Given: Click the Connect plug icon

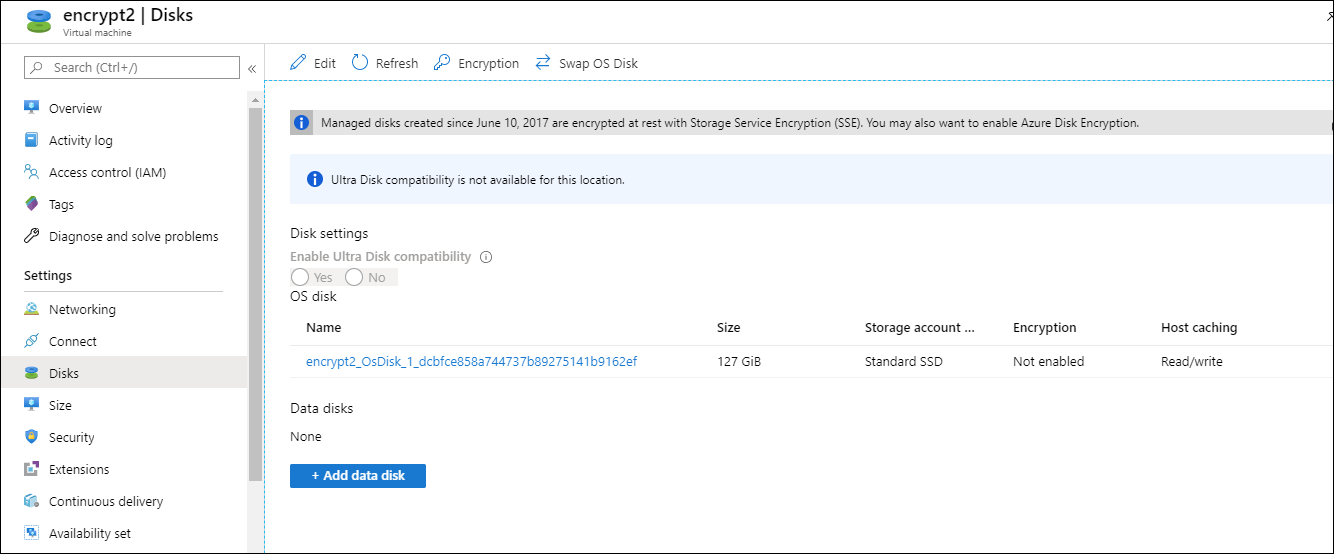Looking at the screenshot, I should (31, 341).
